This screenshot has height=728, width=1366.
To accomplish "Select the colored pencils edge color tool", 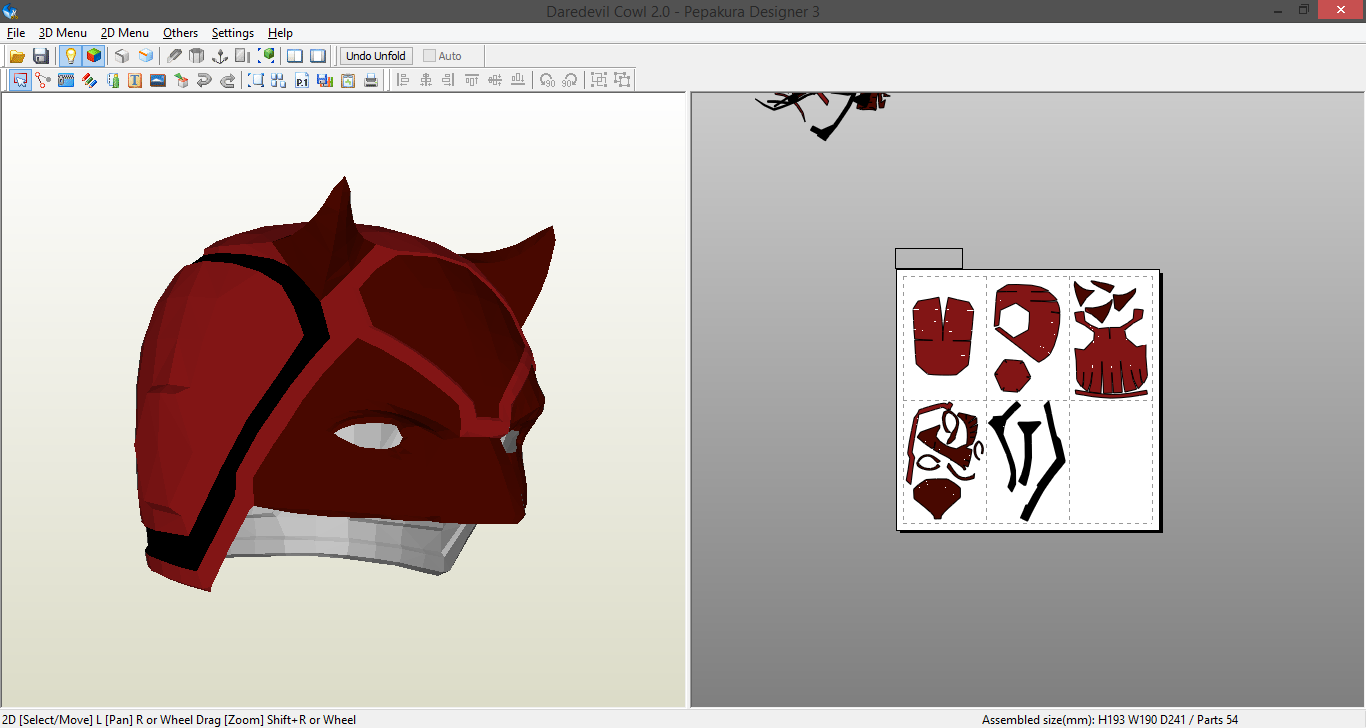I will click(x=89, y=80).
